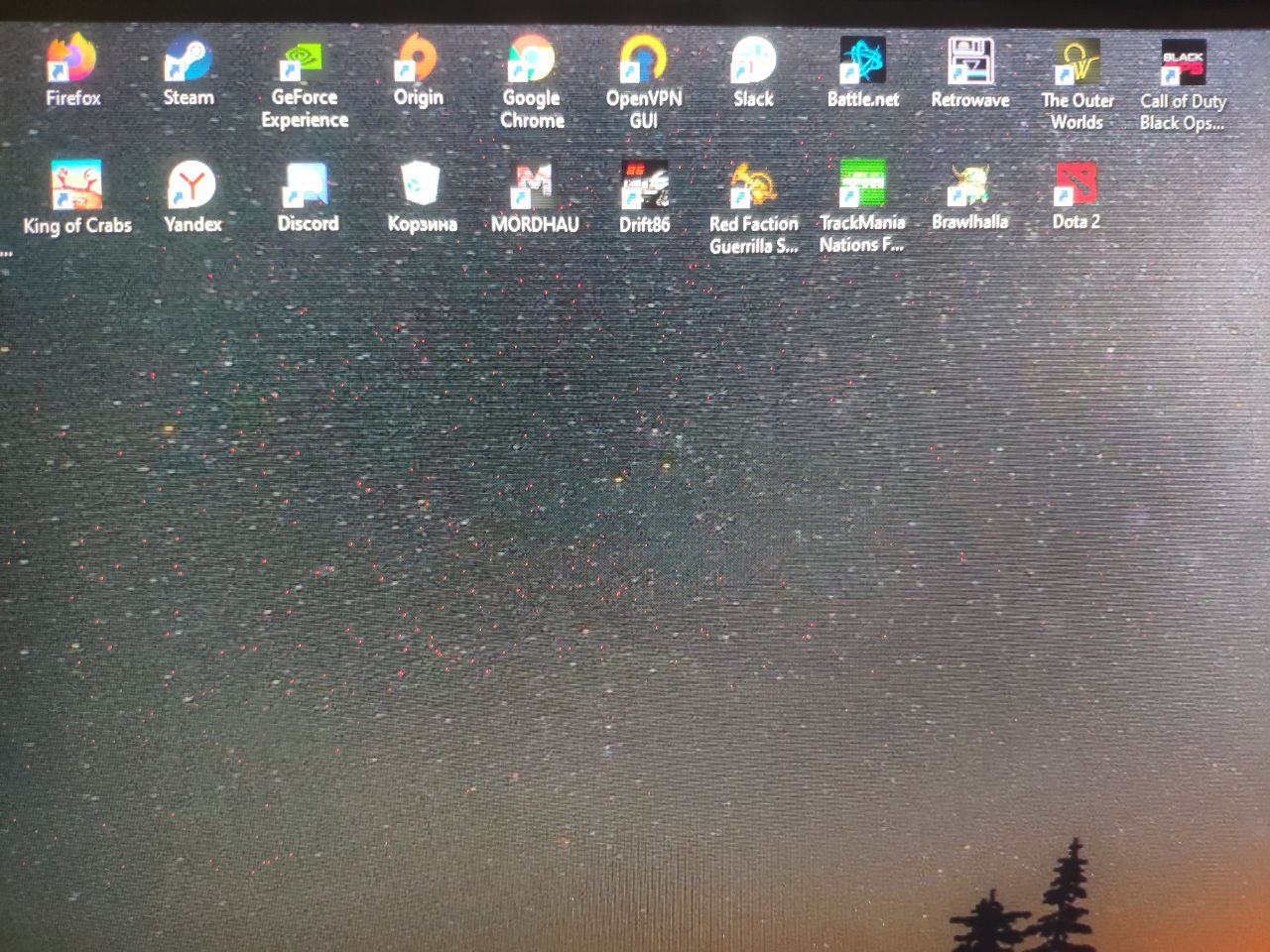Click the Brawlhalla shortcut icon

pyautogui.click(x=970, y=184)
